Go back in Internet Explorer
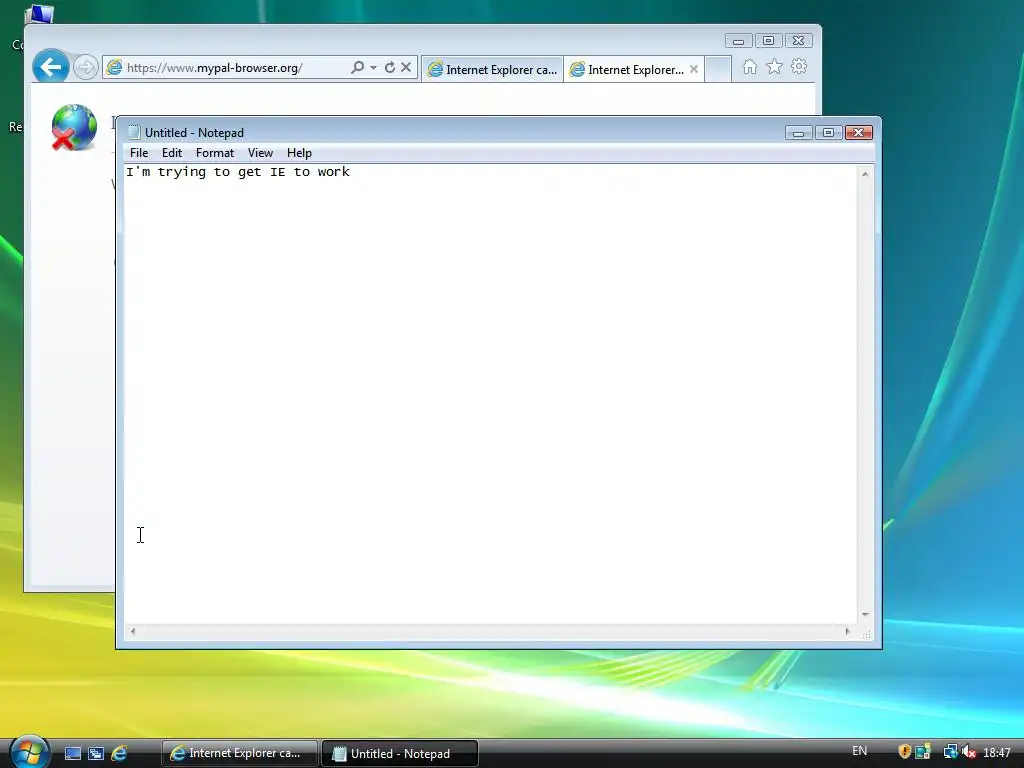 [51, 67]
